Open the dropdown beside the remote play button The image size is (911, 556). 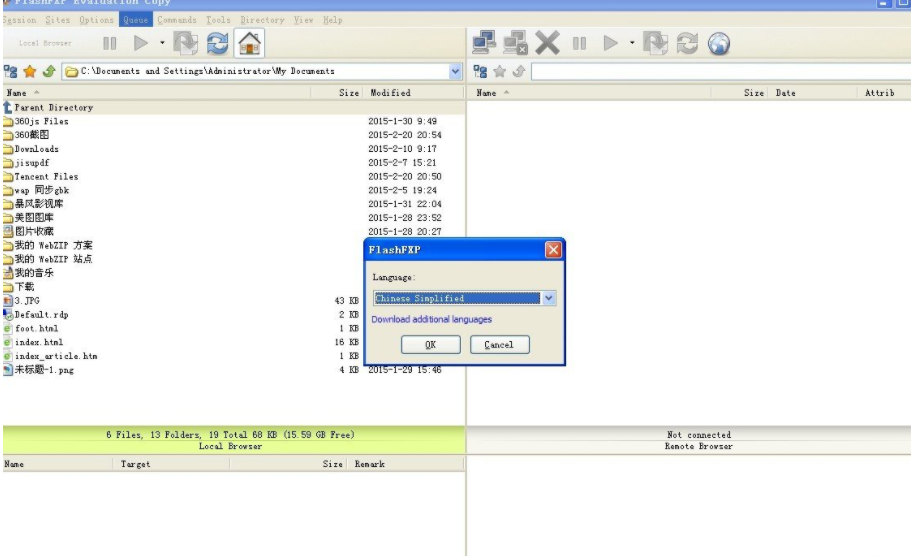pyautogui.click(x=632, y=43)
